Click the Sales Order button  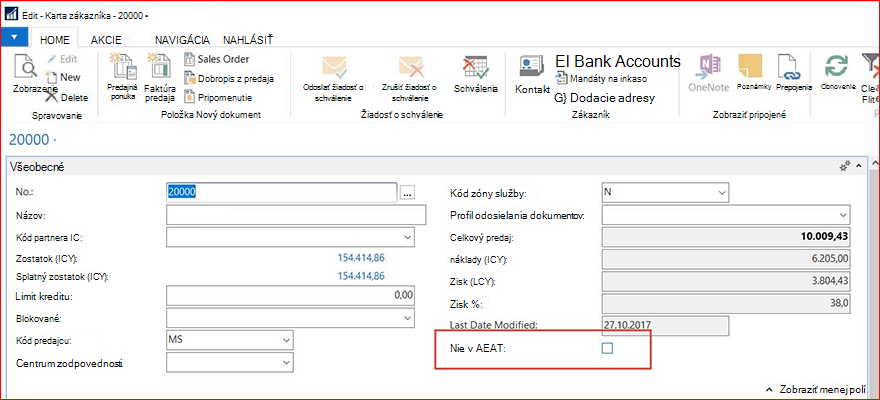coord(217,59)
